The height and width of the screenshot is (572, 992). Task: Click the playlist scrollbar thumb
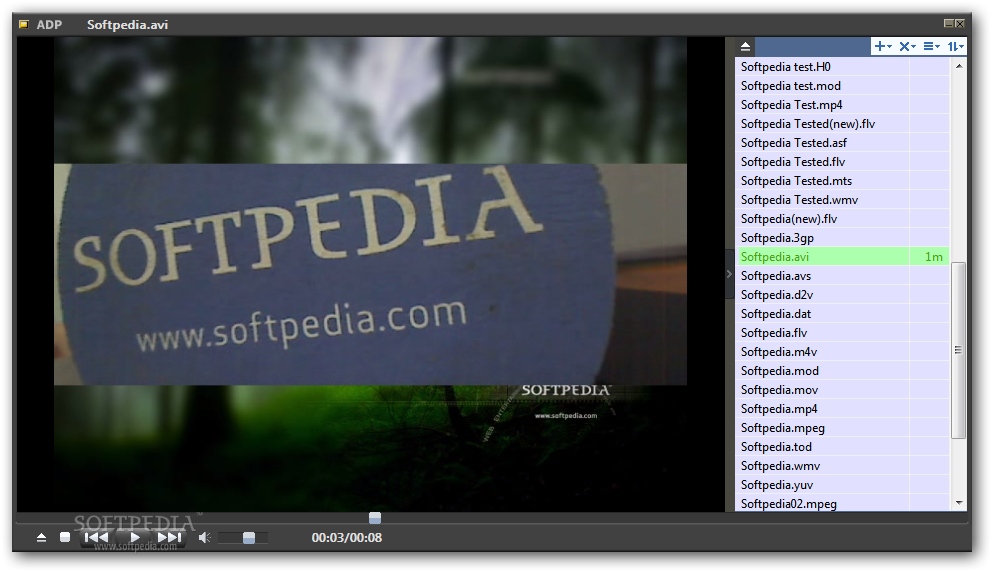click(958, 350)
